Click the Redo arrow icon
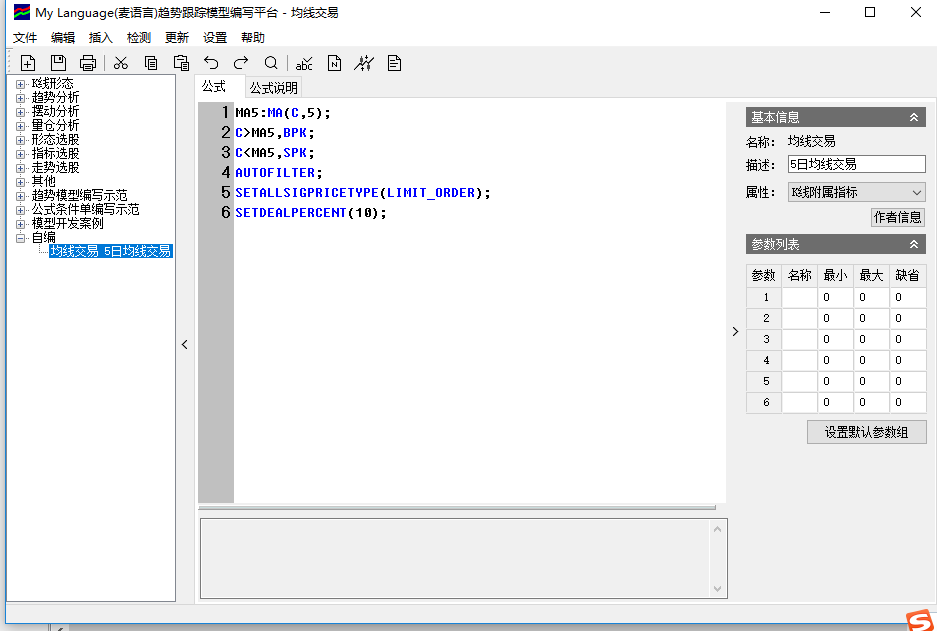 241,63
